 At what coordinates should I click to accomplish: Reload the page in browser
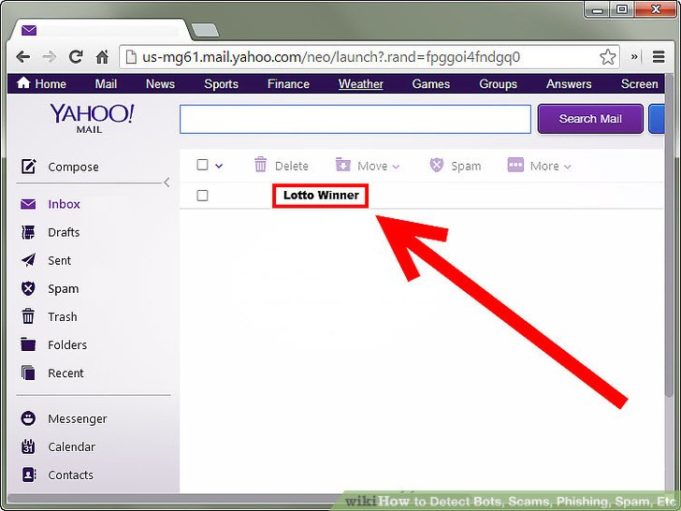tap(75, 57)
